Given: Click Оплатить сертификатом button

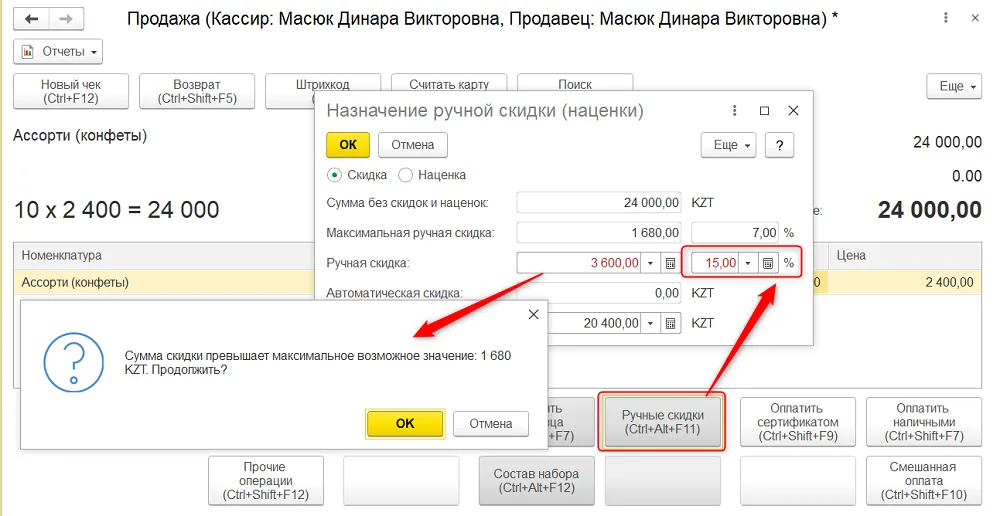Looking at the screenshot, I should [x=798, y=422].
